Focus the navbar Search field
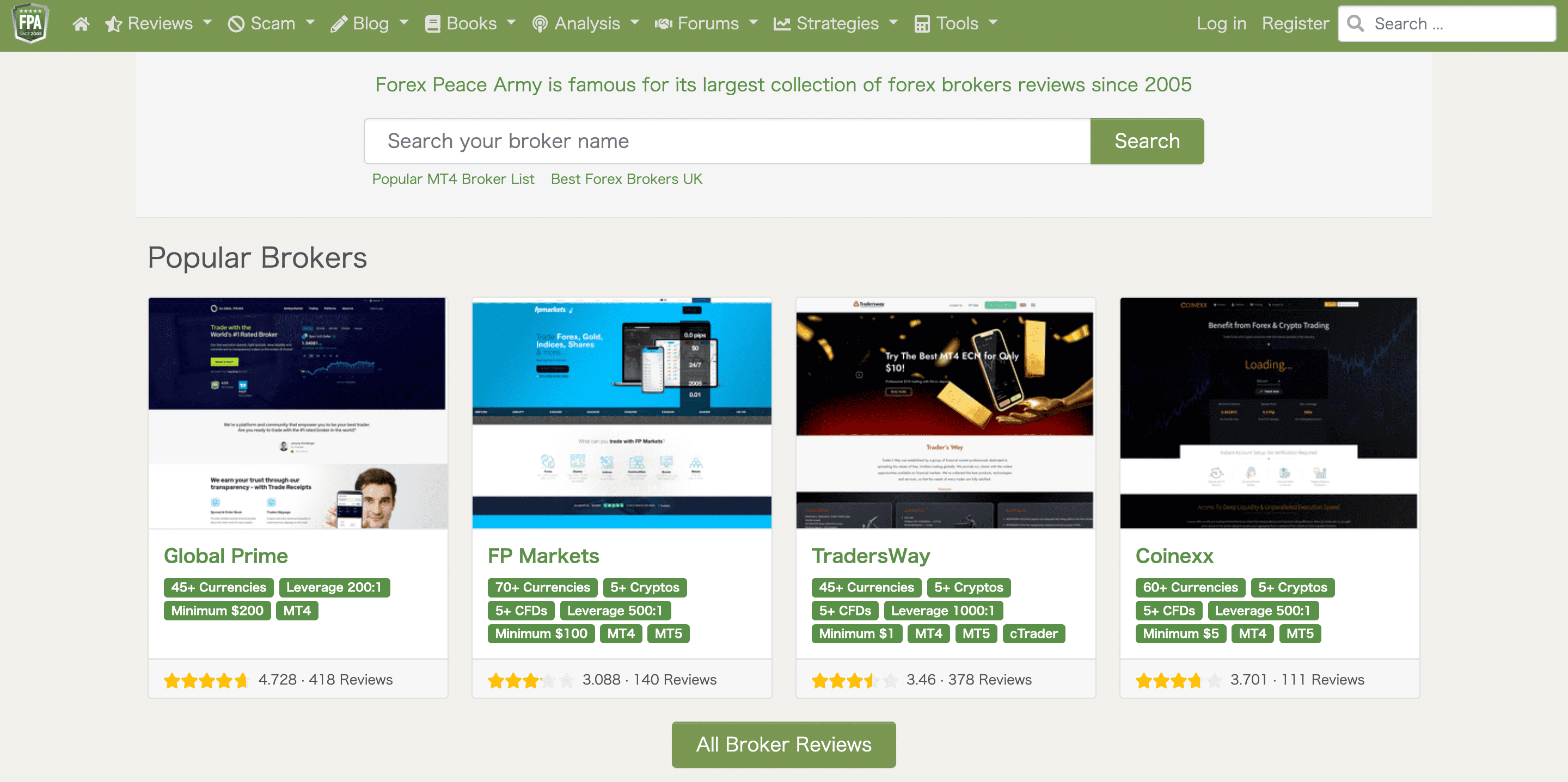Viewport: 1568px width, 782px height. click(1447, 24)
